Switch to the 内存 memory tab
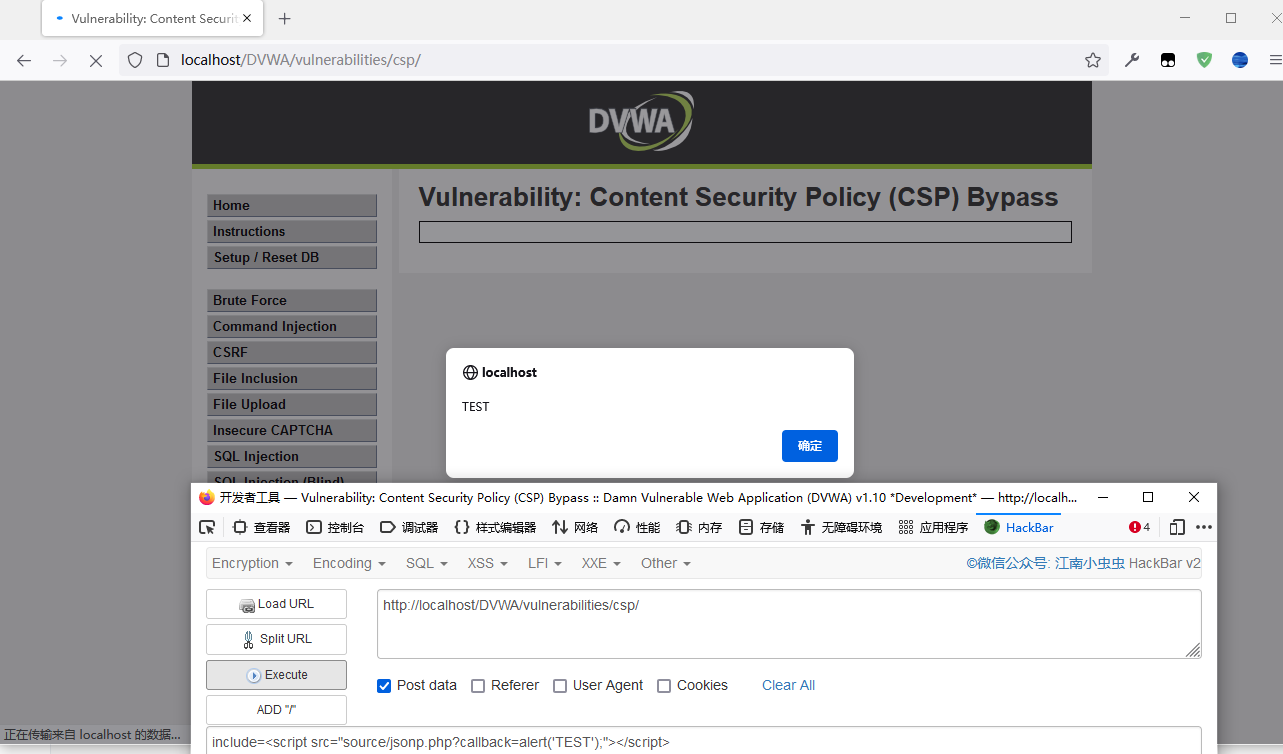Viewport: 1283px width, 754px height. pyautogui.click(x=699, y=527)
